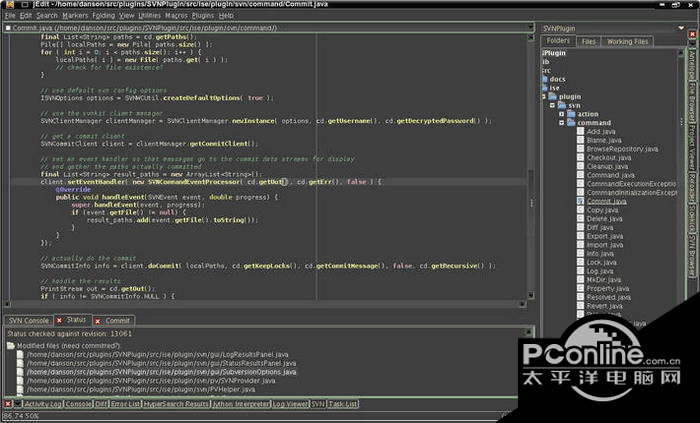Click the file icon beside Commit.java in tree
The height and width of the screenshot is (423, 700).
pos(580,201)
